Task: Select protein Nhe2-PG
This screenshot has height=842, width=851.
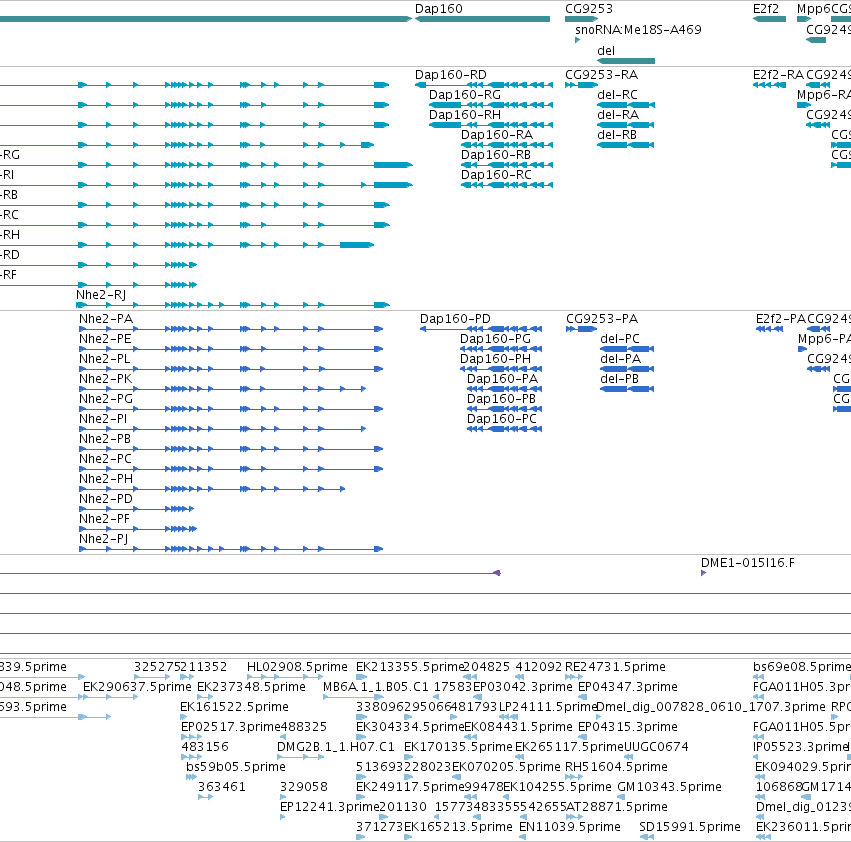Action: 106,399
